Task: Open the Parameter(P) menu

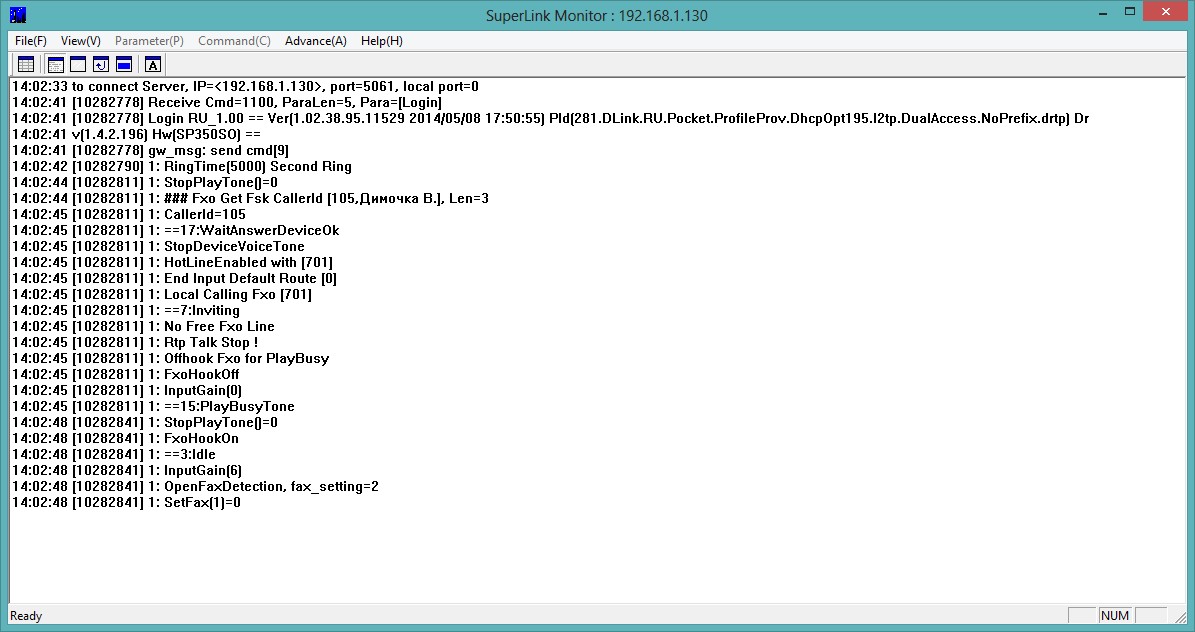Action: 149,40
